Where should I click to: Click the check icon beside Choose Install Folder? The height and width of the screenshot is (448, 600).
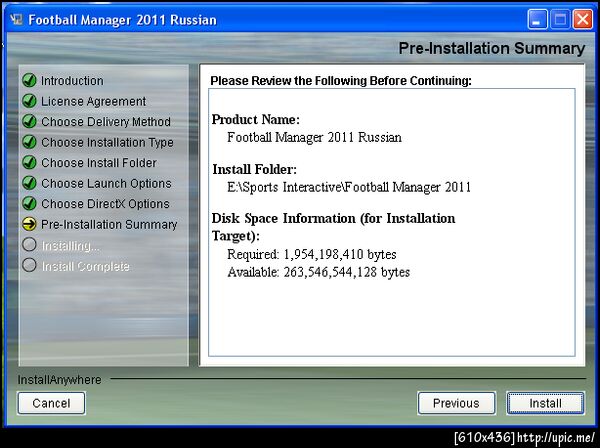[29, 163]
